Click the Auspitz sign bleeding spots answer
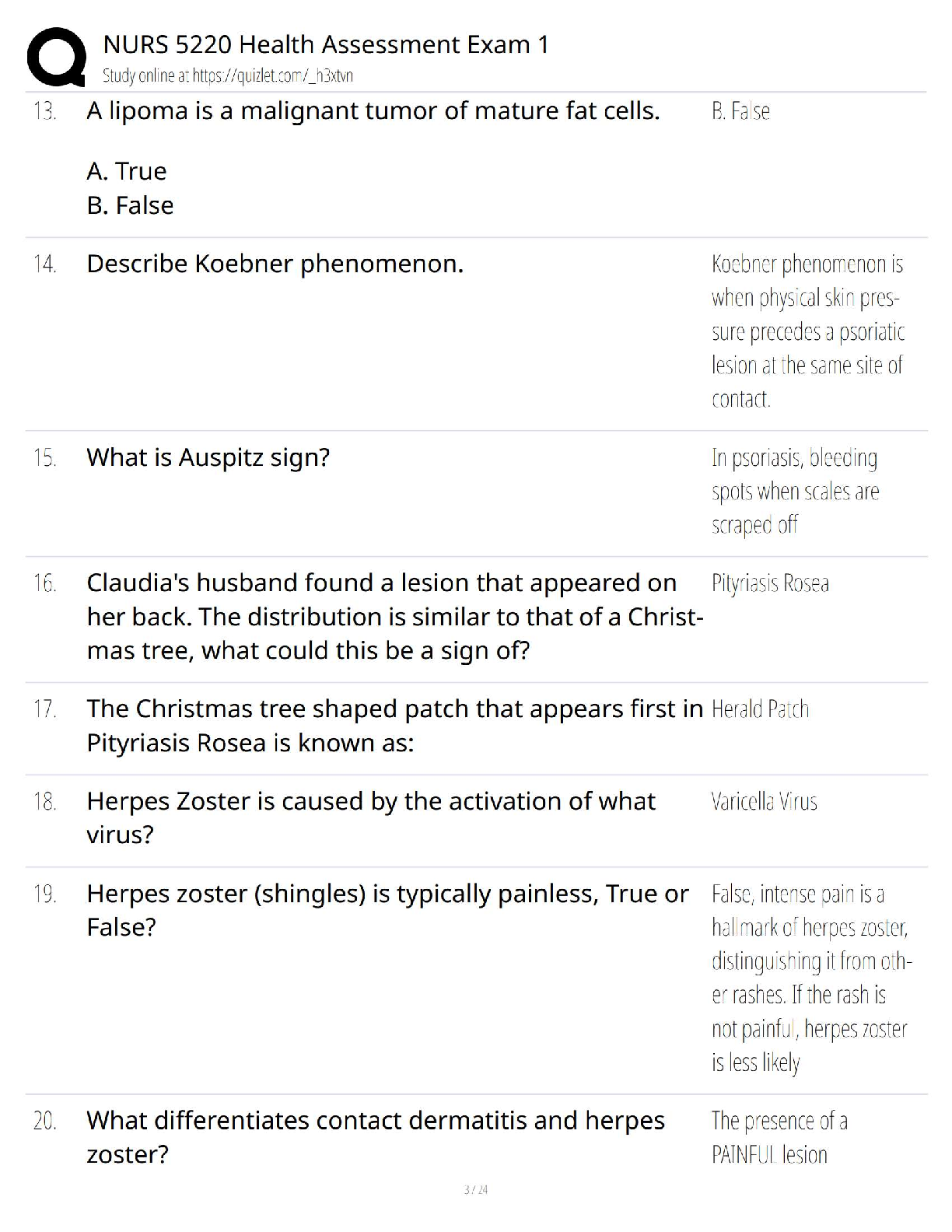This screenshot has width=952, height=1232. (x=794, y=491)
